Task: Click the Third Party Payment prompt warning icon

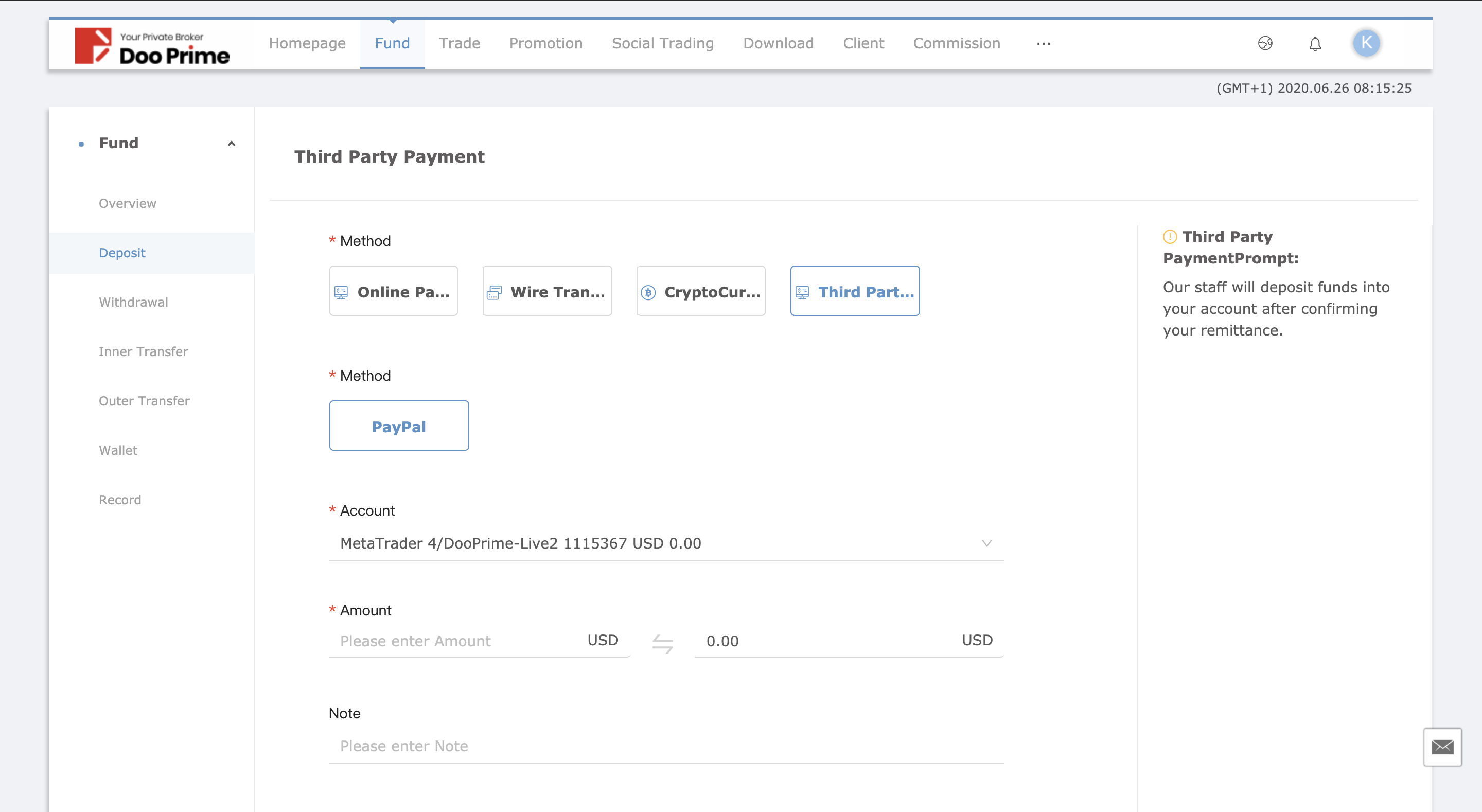Action: click(x=1170, y=237)
